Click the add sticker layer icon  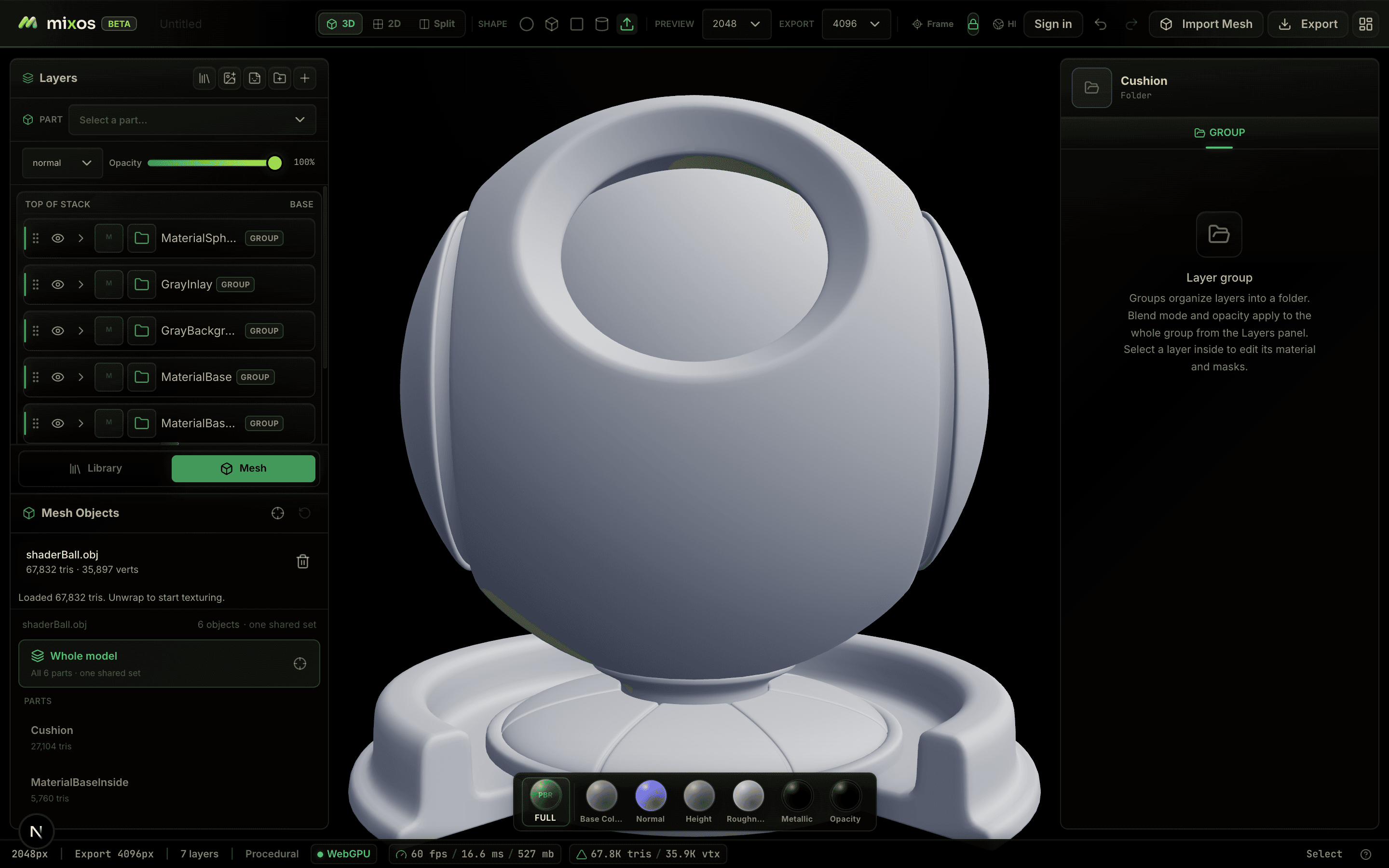tap(255, 78)
